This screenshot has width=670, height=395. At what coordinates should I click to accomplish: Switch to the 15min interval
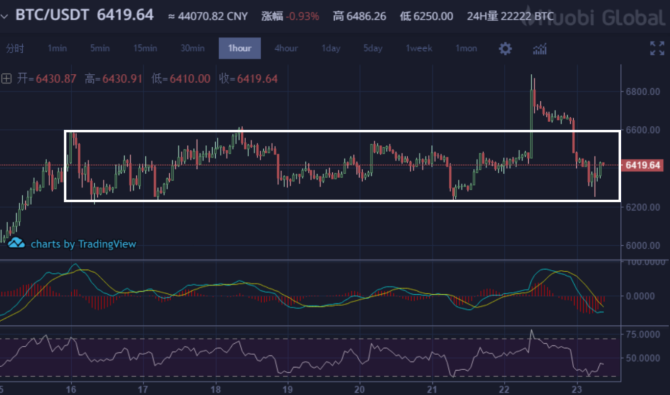point(145,48)
